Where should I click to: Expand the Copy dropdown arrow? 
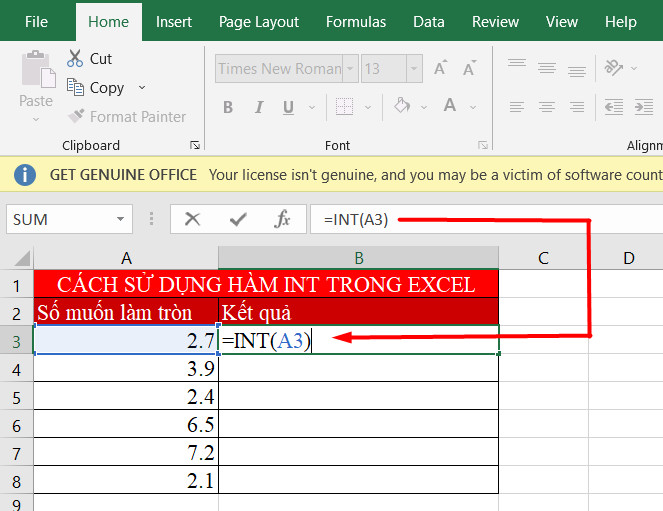(x=142, y=87)
